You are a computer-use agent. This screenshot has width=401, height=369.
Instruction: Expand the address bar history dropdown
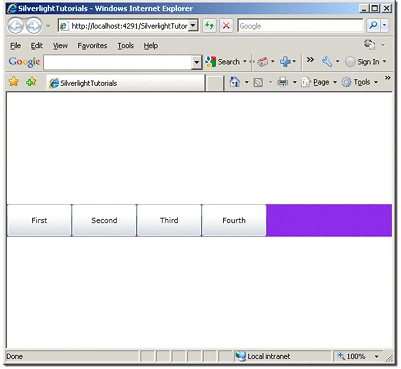click(x=193, y=26)
